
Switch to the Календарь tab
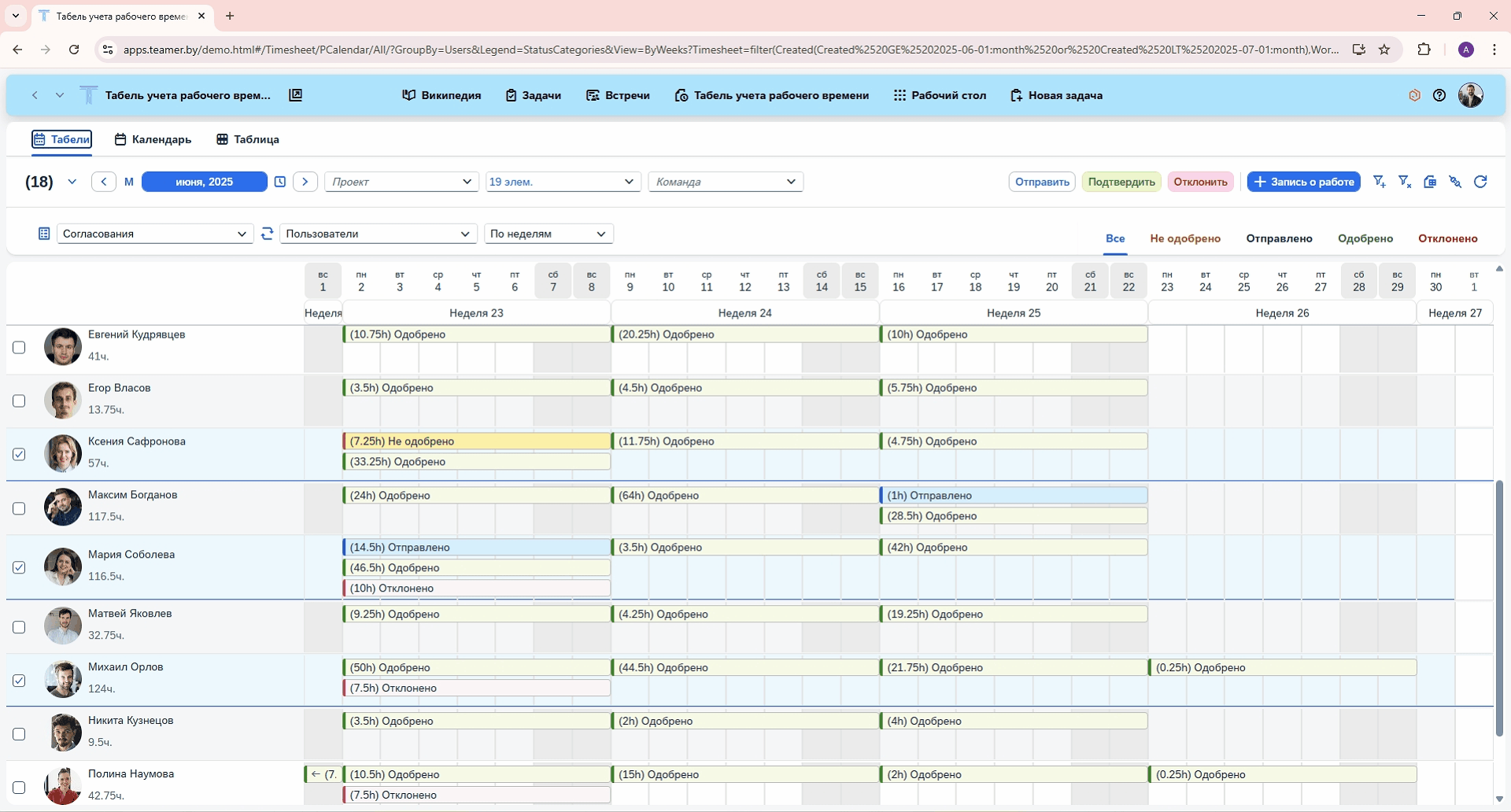[153, 139]
